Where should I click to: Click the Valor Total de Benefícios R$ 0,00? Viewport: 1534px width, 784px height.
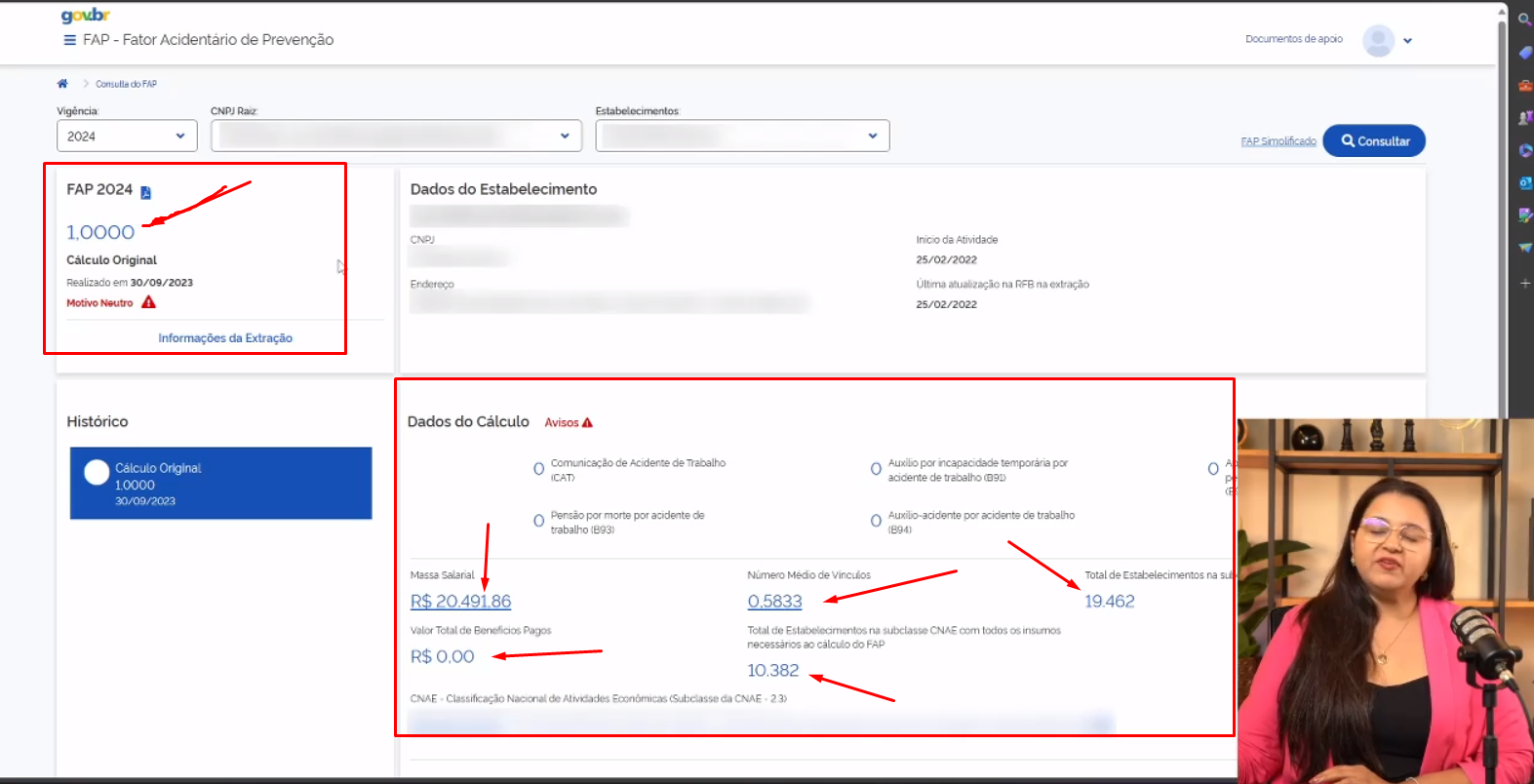(x=442, y=657)
